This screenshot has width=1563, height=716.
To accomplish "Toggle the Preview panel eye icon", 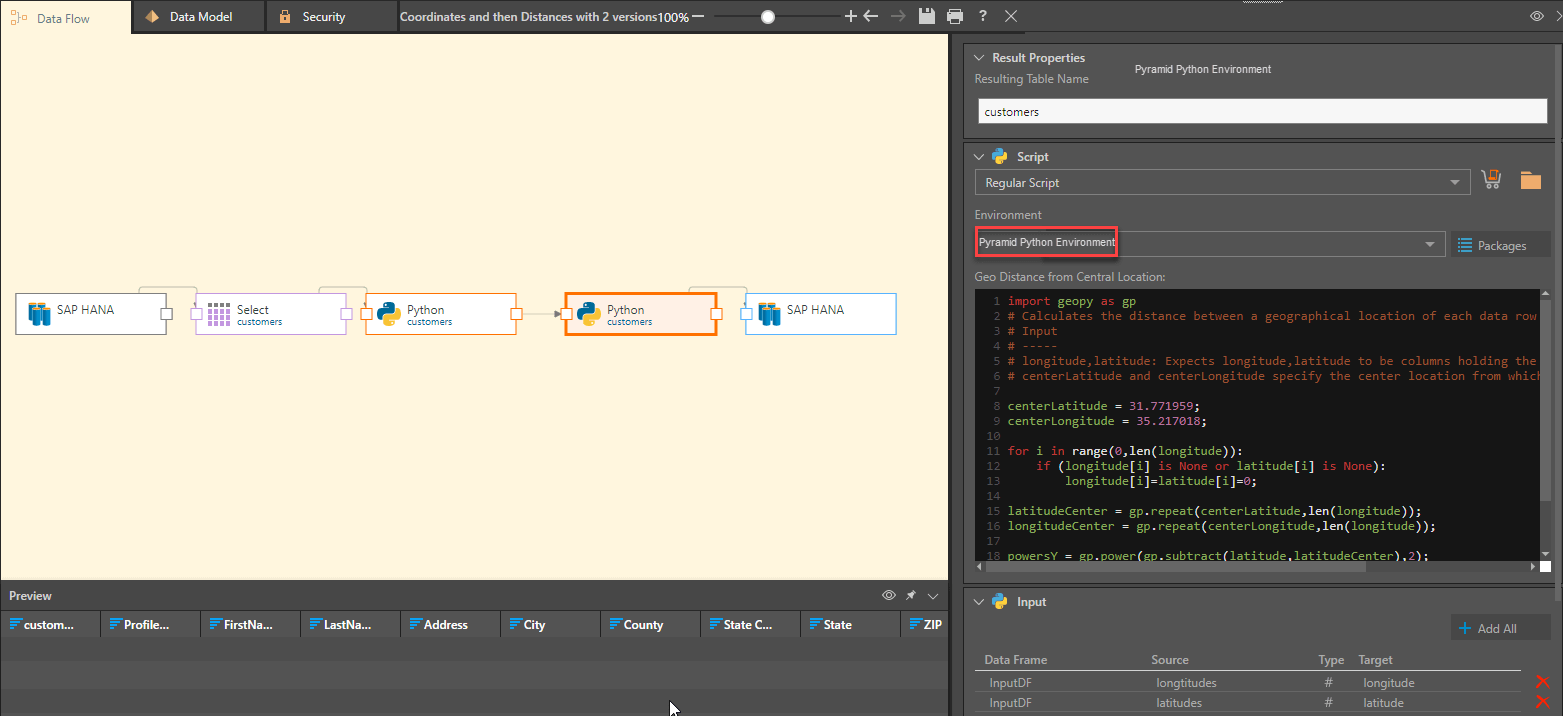I will click(888, 595).
